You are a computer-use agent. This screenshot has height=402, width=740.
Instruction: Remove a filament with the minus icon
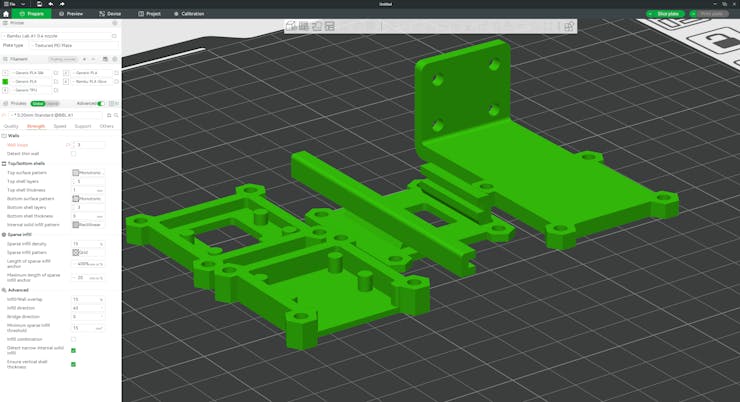(x=93, y=59)
